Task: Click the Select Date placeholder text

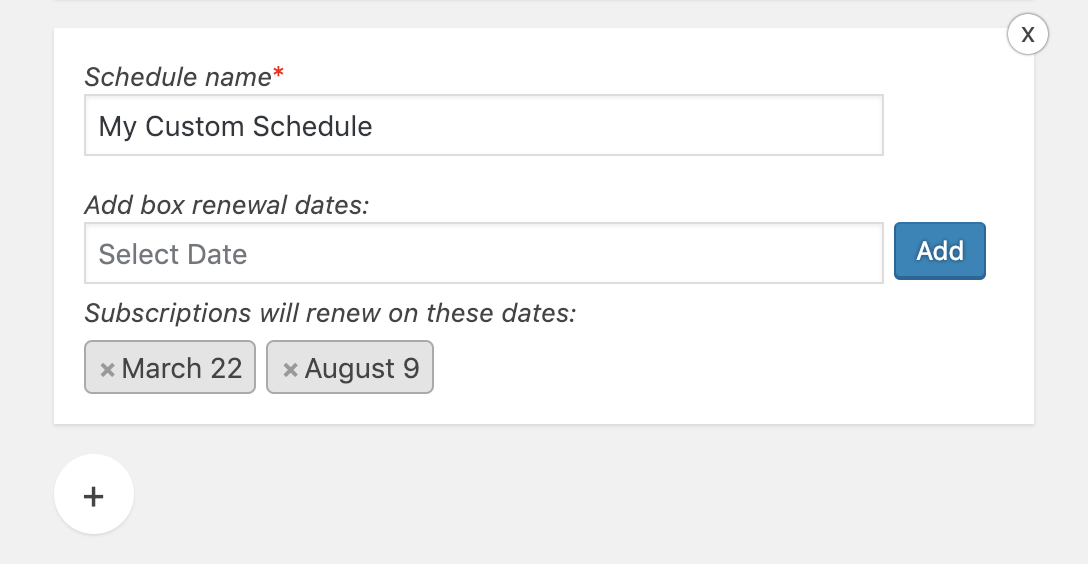Action: pos(172,254)
